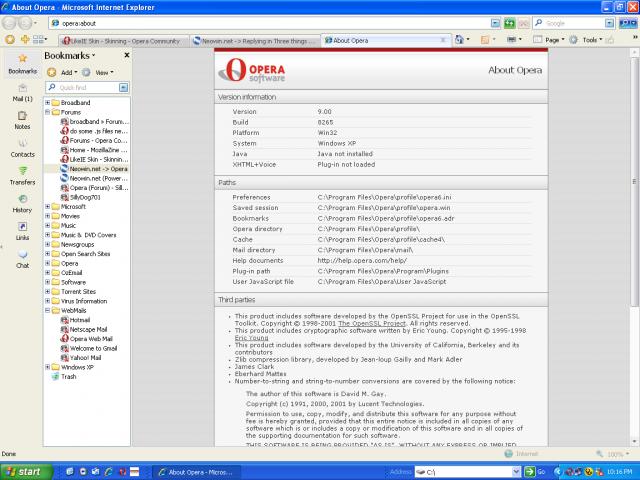
Task: Open the Links panel
Action: [22, 230]
